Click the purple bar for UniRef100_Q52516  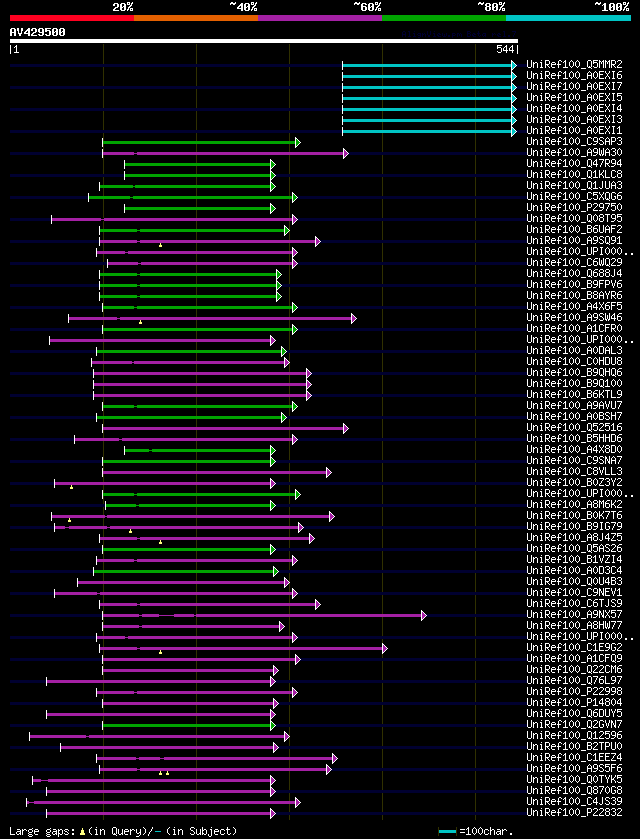coord(225,428)
